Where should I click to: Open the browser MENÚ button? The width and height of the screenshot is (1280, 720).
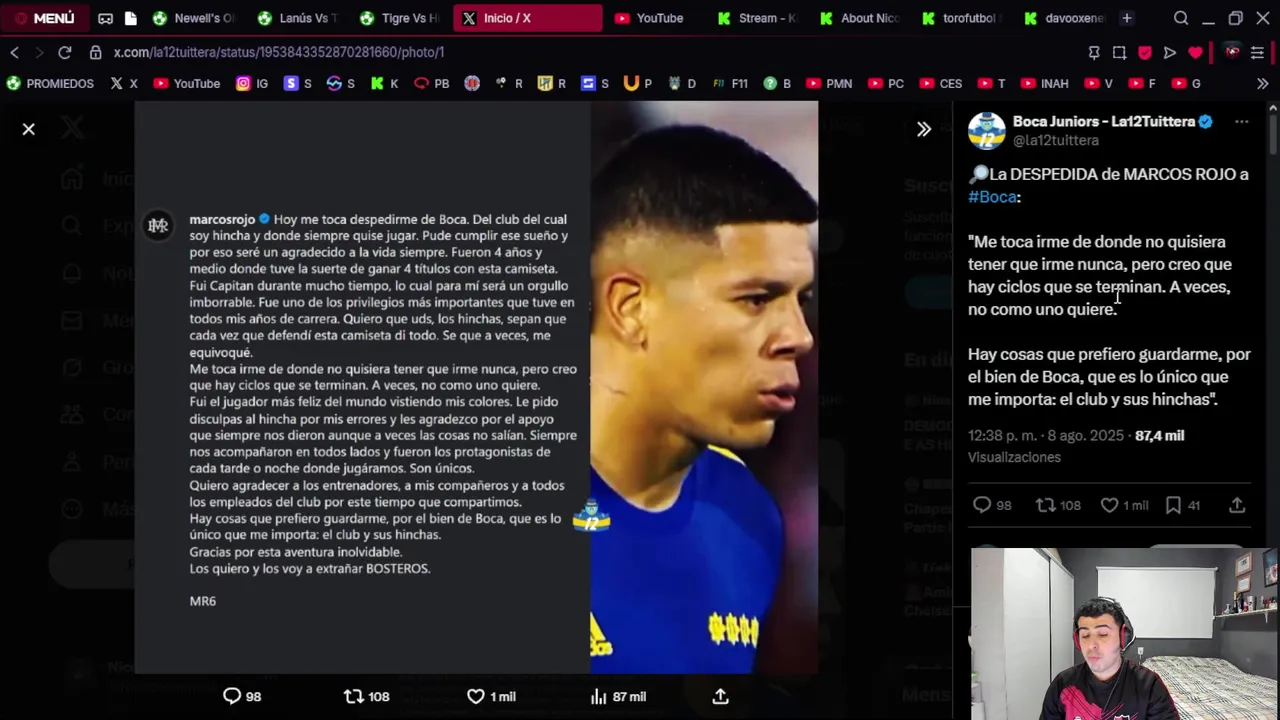(x=45, y=18)
